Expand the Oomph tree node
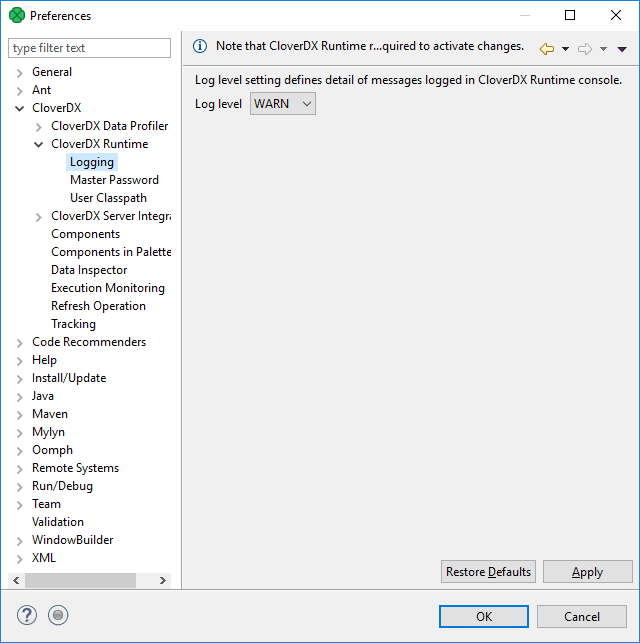The image size is (640, 643). 20,451
